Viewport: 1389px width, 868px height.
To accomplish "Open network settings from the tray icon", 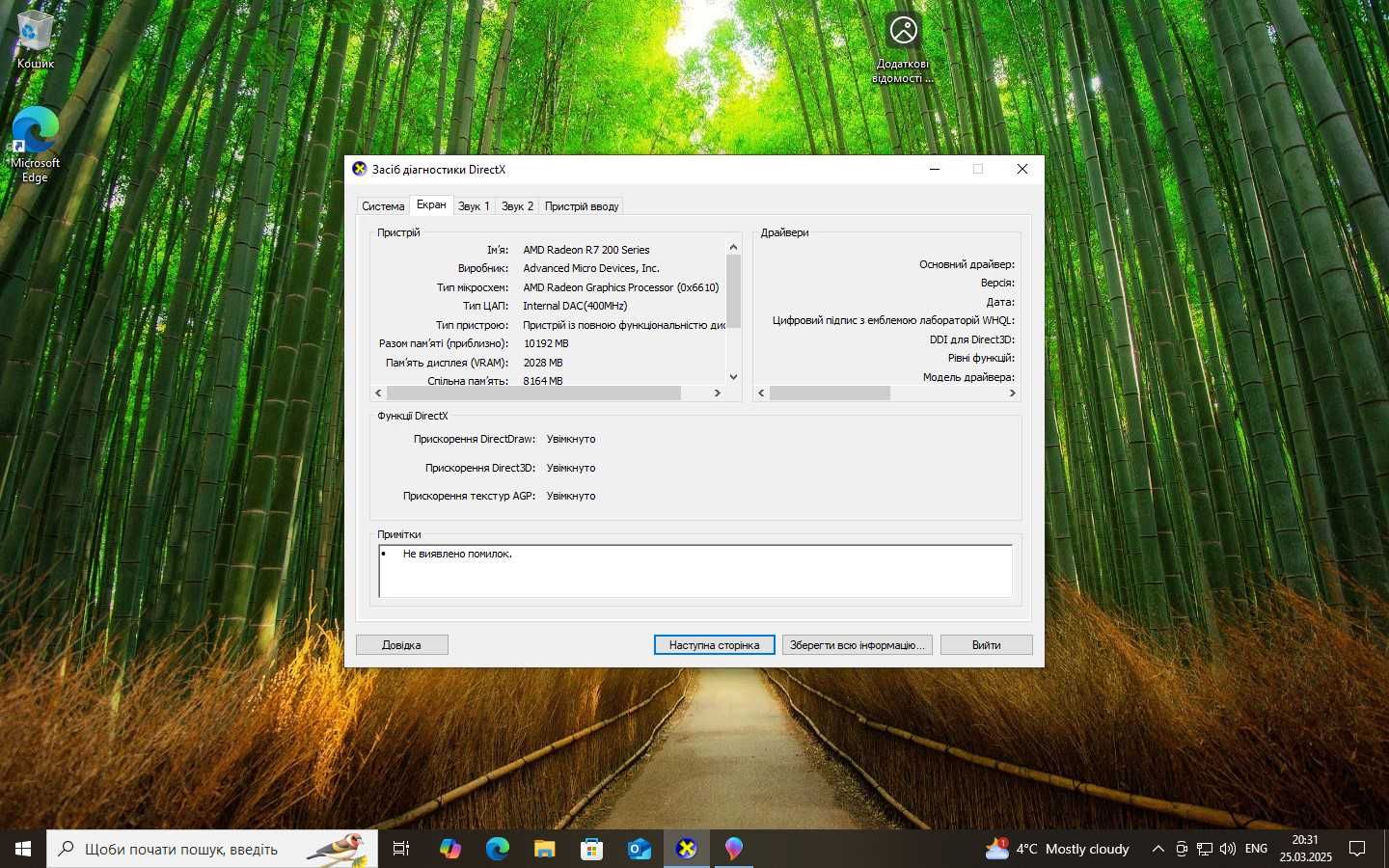I will coord(1205,849).
